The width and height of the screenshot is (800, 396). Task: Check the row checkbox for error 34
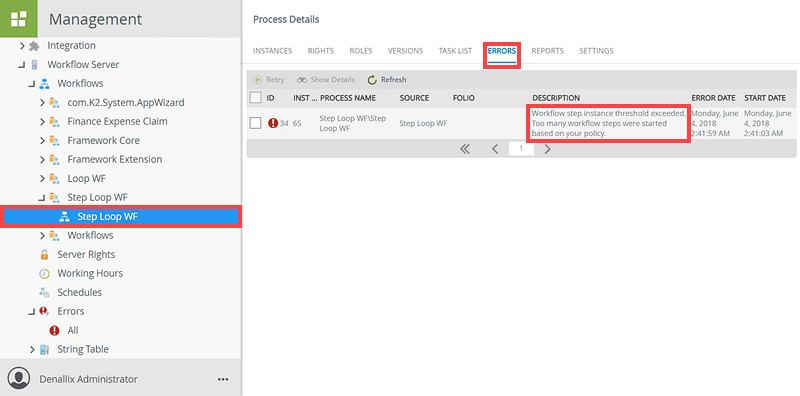click(256, 123)
